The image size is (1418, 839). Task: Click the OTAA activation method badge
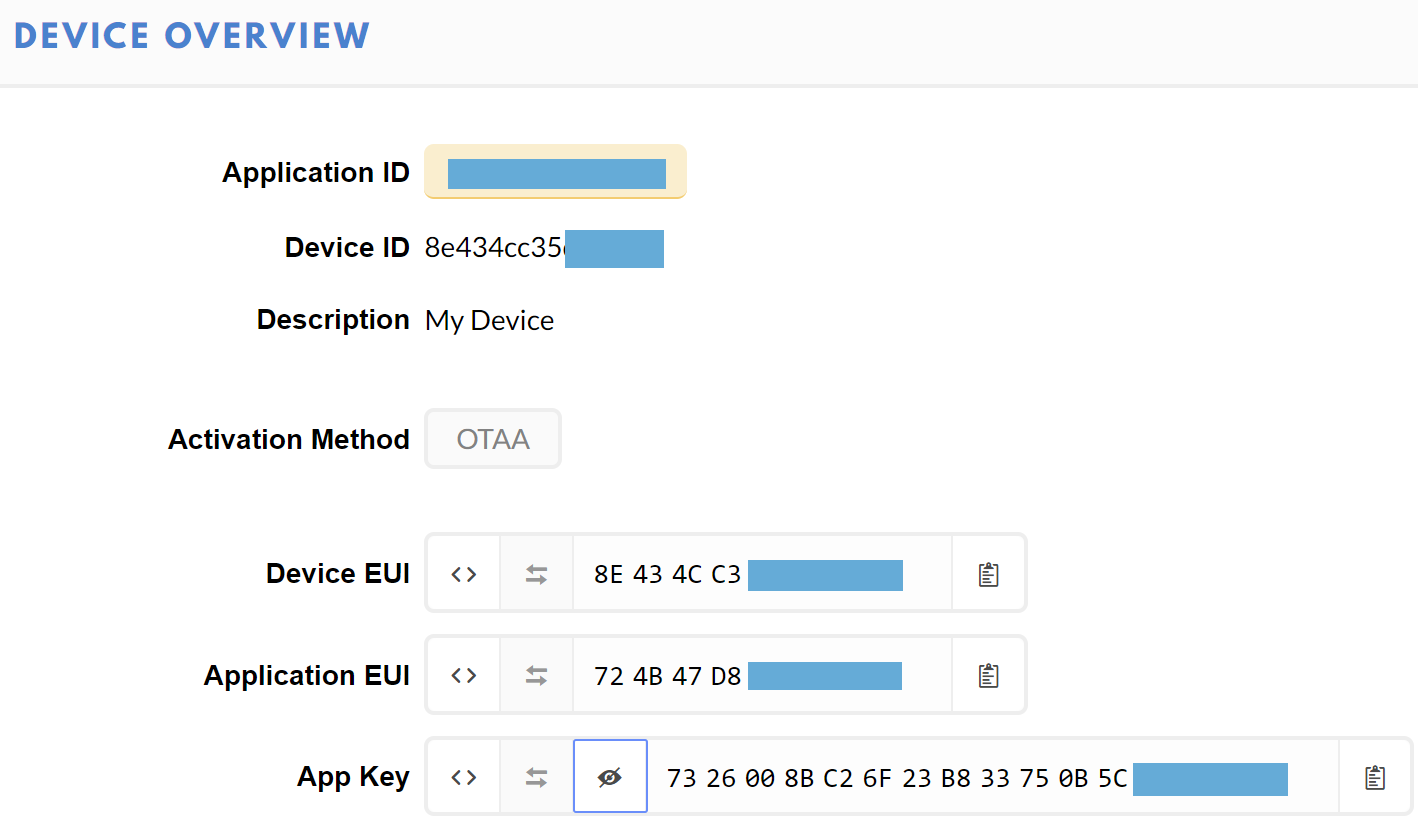tap(493, 439)
